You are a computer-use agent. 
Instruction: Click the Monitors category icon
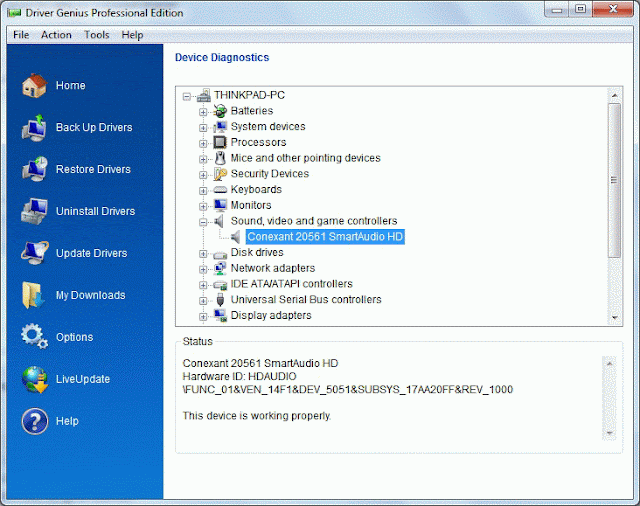(x=220, y=205)
